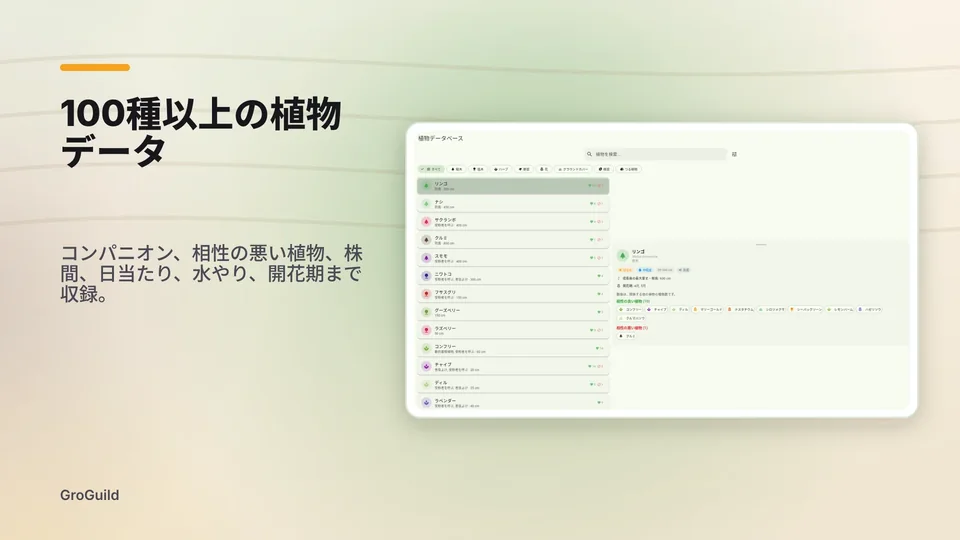Select the つる植物 filter chip
This screenshot has height=540, width=960.
(x=629, y=169)
